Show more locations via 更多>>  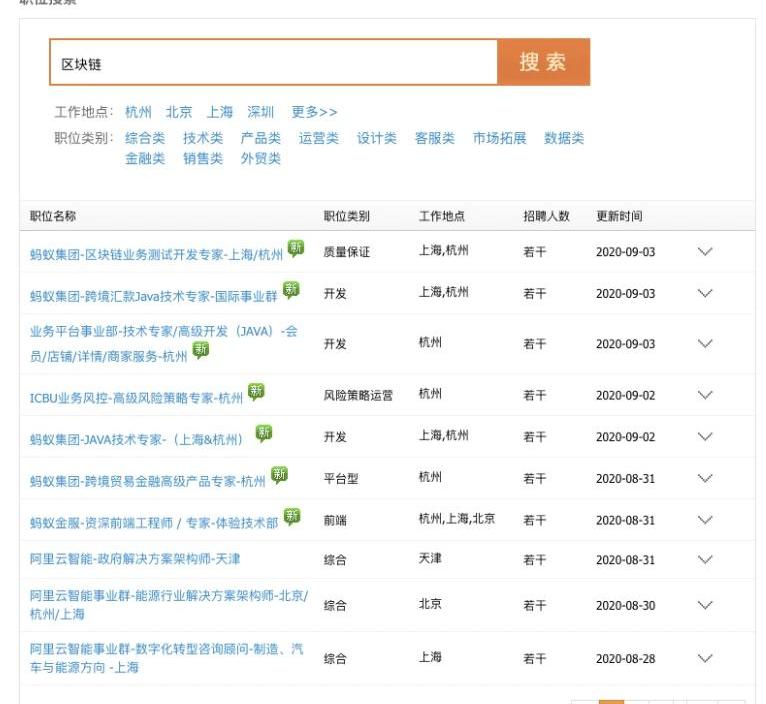[314, 112]
